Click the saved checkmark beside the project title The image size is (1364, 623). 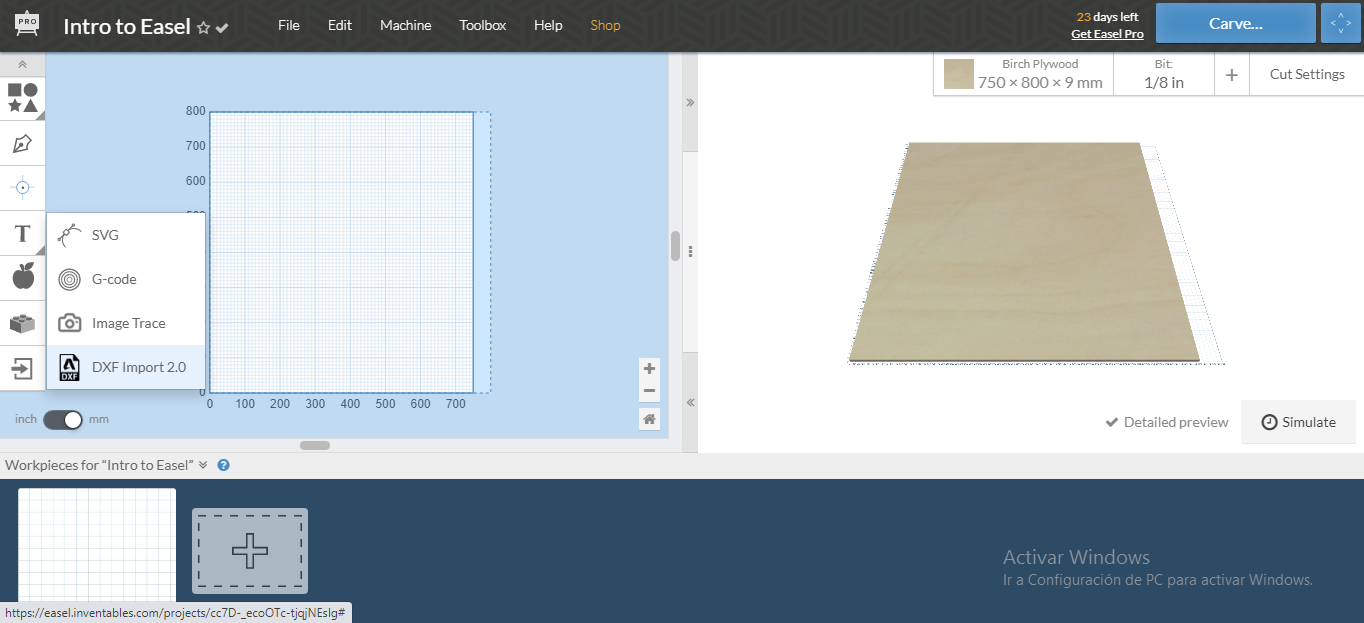click(x=222, y=28)
